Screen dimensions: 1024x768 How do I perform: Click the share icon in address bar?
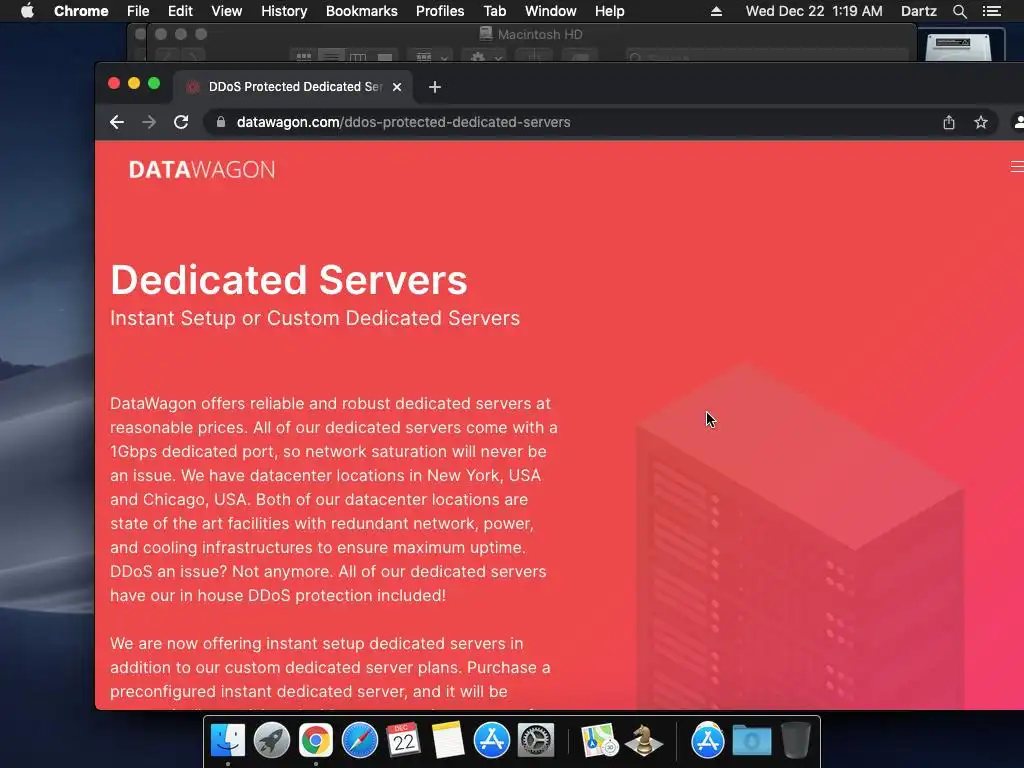(949, 122)
